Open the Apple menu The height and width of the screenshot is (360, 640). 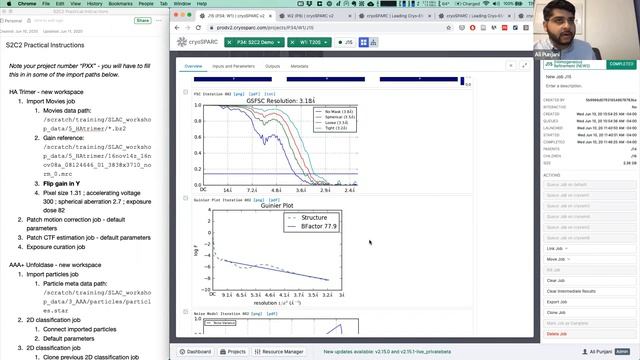[x=9, y=3]
